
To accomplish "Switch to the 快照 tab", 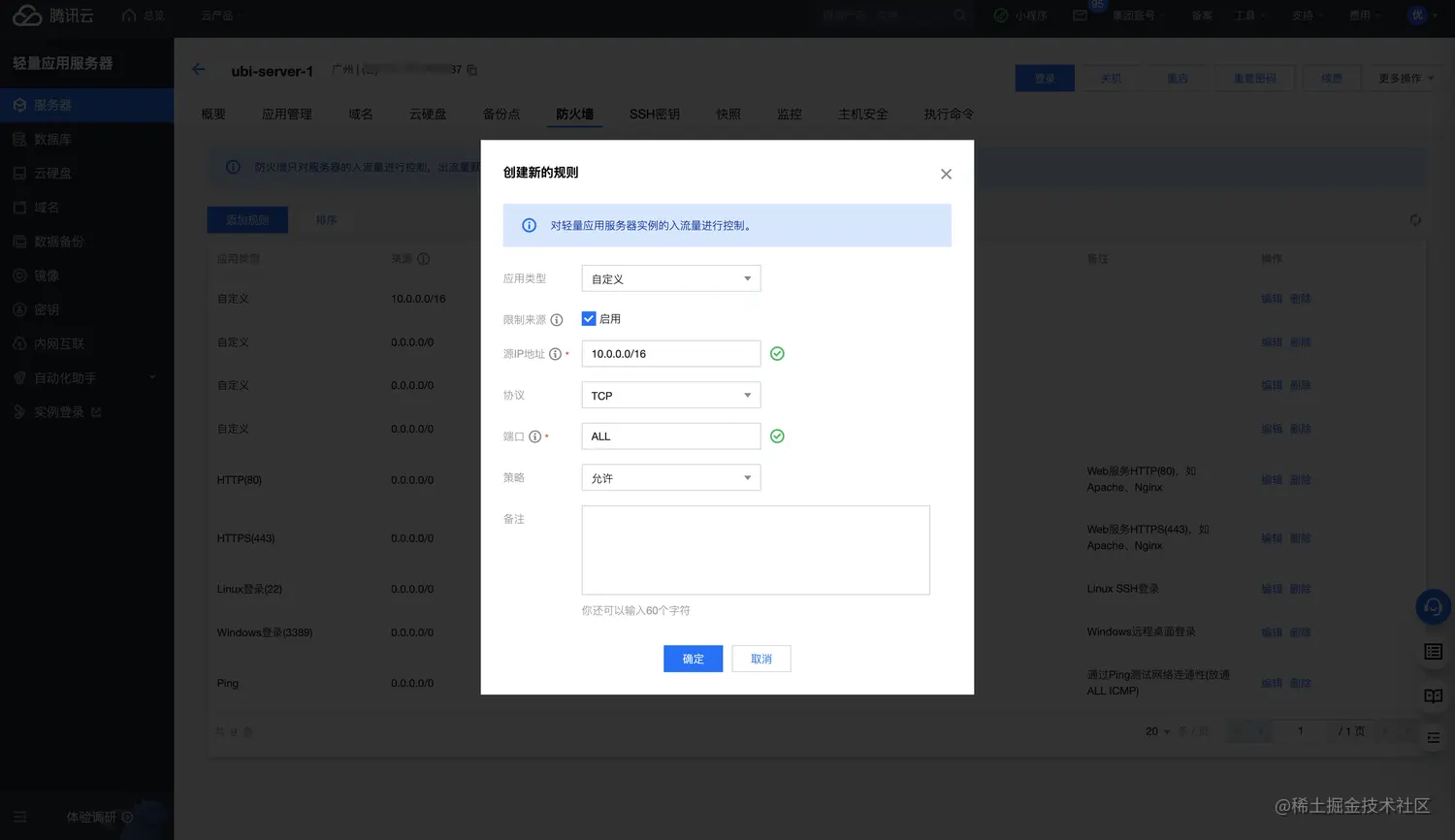I will [x=728, y=114].
